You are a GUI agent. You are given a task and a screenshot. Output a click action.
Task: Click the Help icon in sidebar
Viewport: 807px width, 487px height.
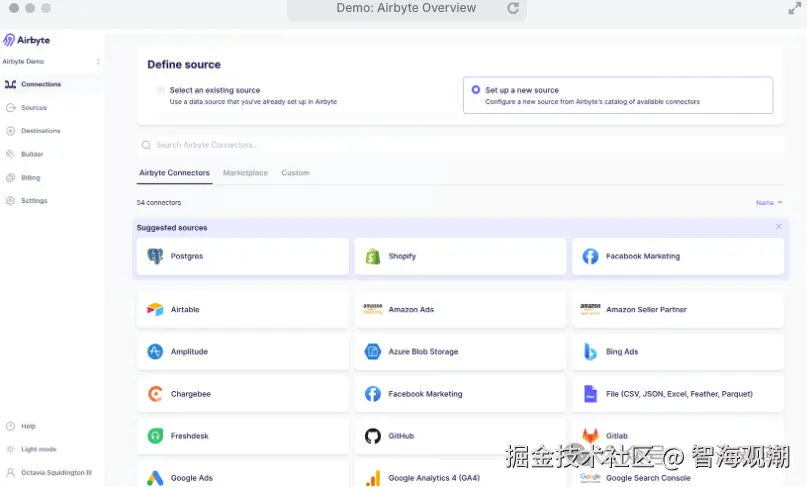tap(10, 426)
